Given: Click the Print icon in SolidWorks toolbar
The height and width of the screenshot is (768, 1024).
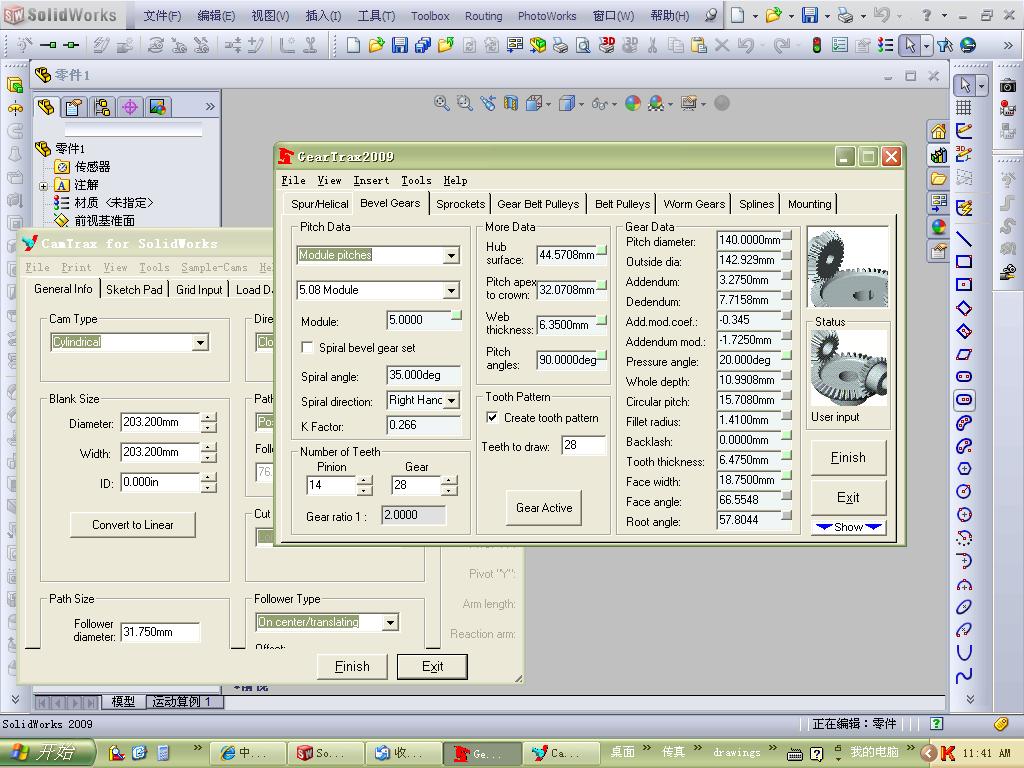Looking at the screenshot, I should [x=560, y=45].
